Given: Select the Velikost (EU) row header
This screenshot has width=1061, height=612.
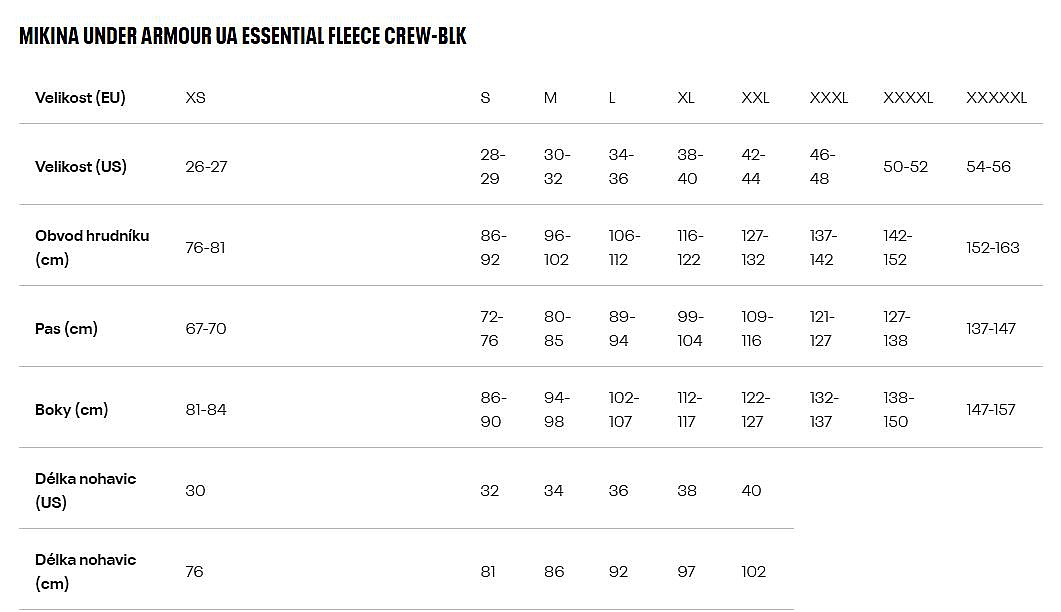Looking at the screenshot, I should coord(80,98).
